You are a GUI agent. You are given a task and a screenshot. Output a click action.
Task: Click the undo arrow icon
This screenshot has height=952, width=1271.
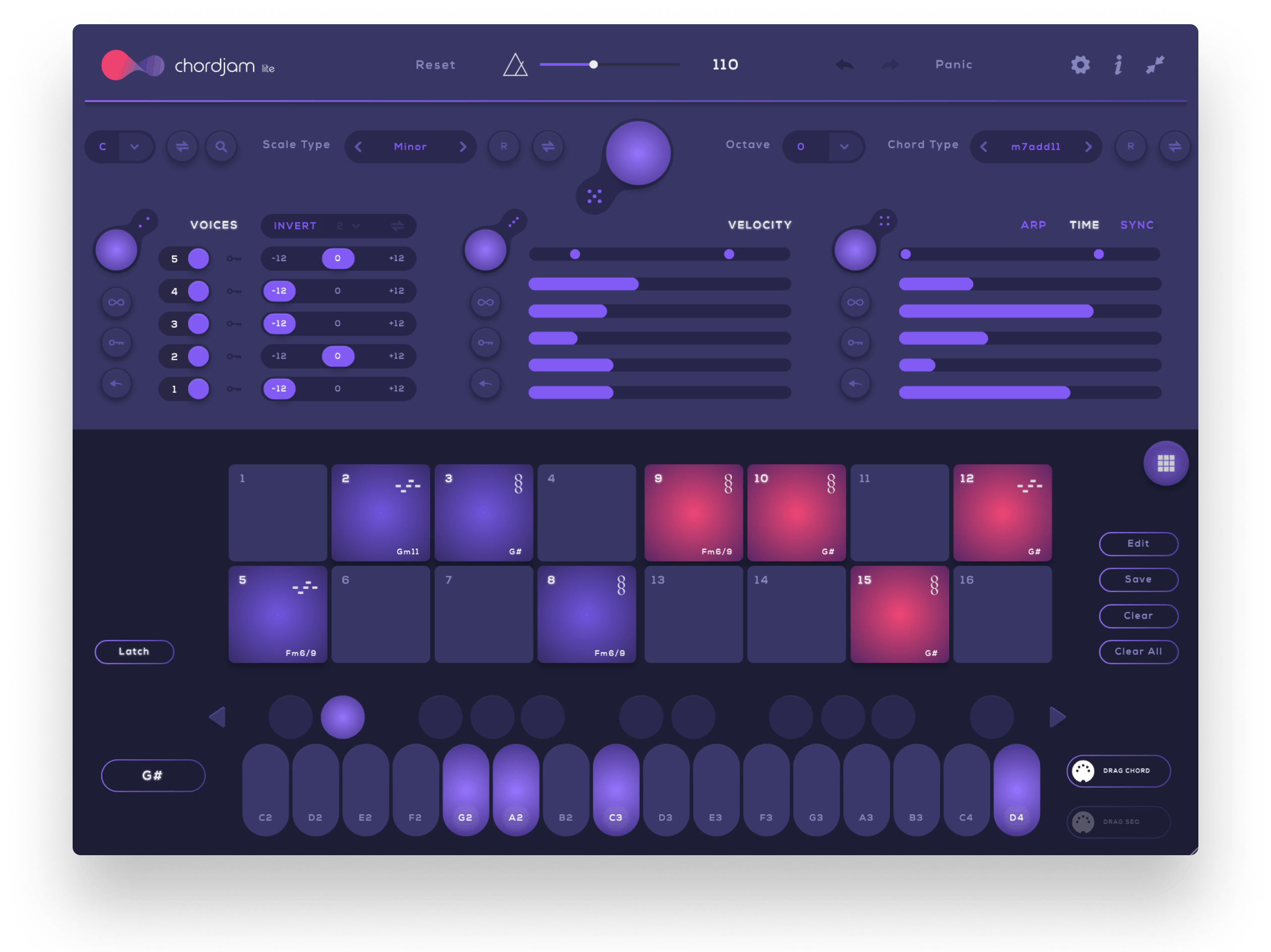(x=844, y=65)
